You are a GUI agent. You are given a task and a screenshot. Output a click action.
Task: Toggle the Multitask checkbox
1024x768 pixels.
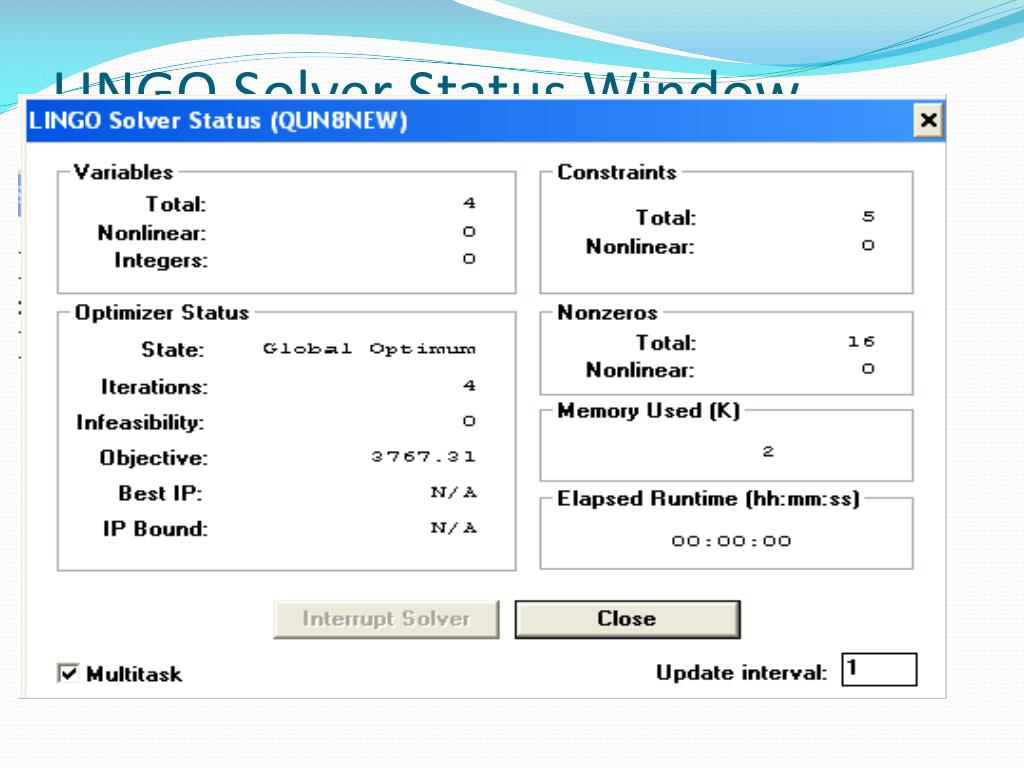pyautogui.click(x=68, y=673)
